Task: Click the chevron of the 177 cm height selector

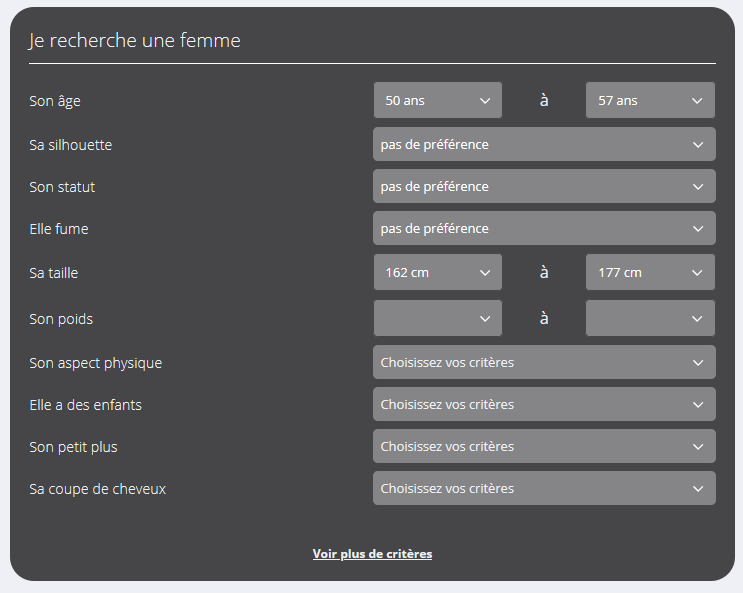Action: point(697,273)
